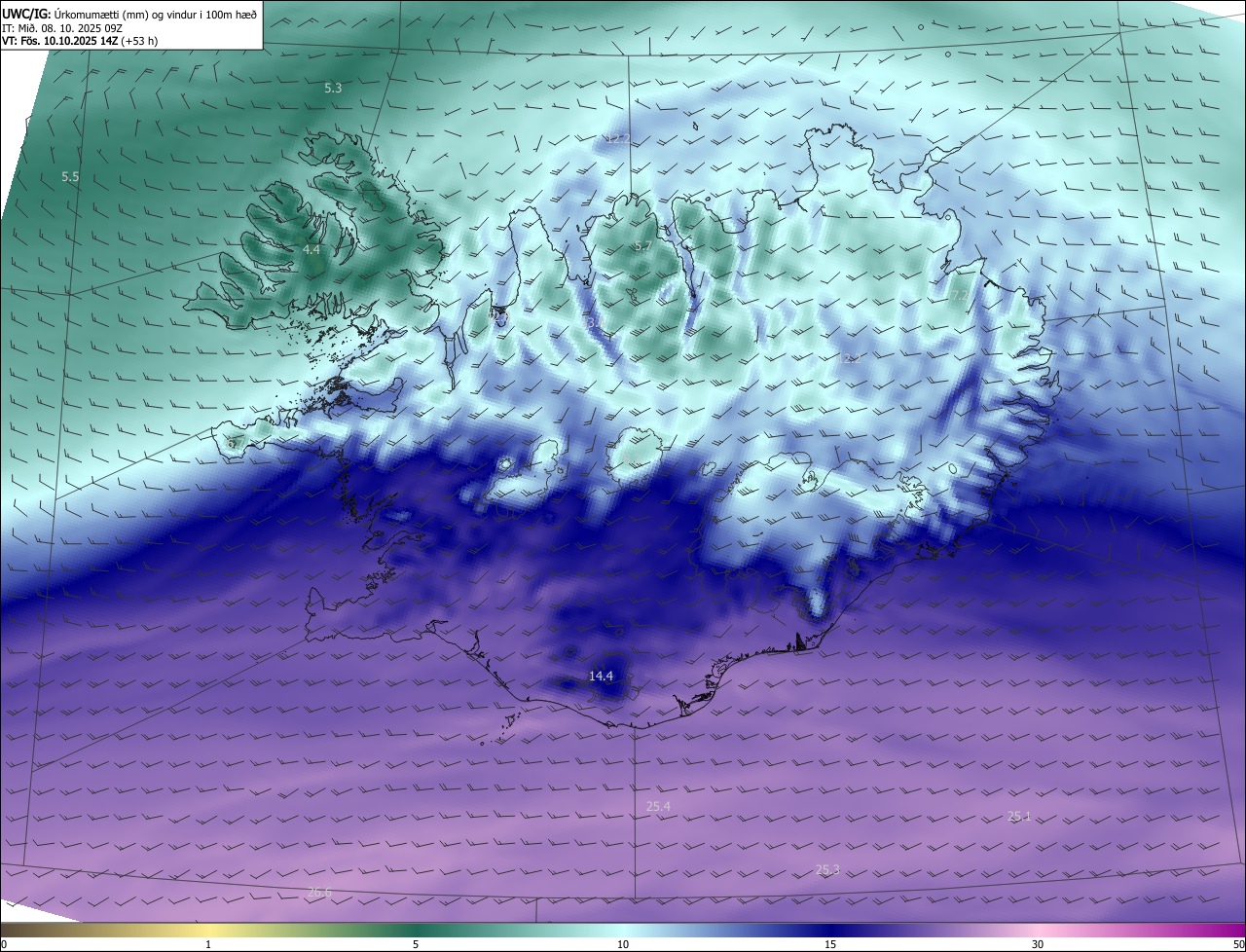Click the 14.4 value near the south coast
The image size is (1246, 952).
point(601,676)
